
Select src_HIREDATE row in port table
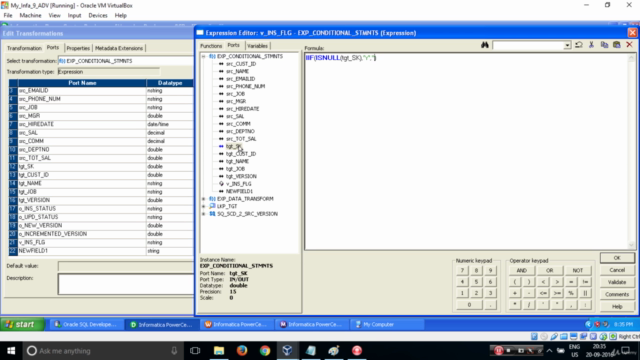pos(101,124)
